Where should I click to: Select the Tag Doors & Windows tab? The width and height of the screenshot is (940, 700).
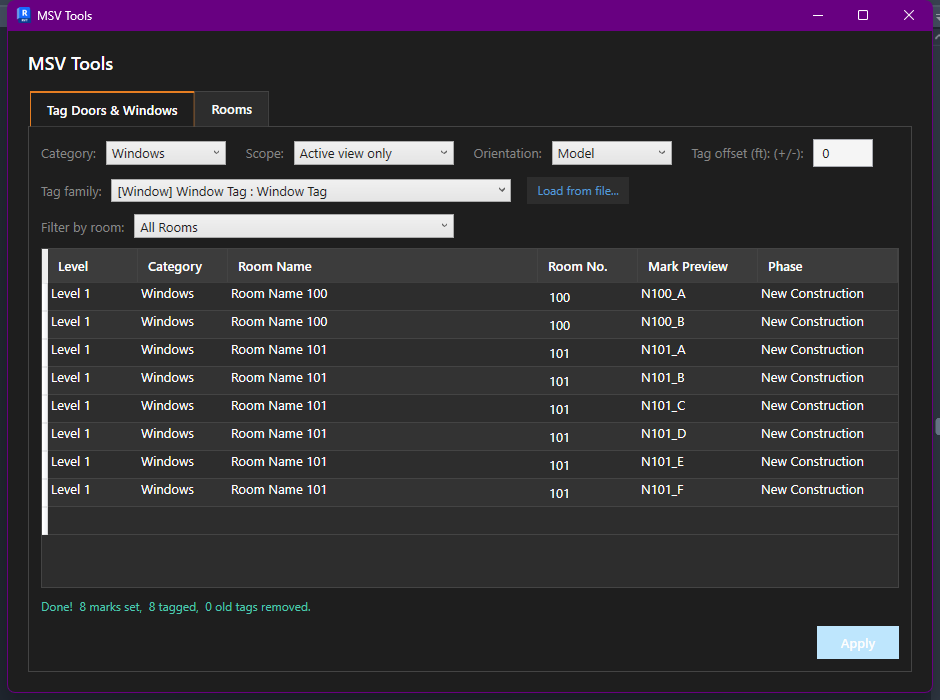pos(112,110)
